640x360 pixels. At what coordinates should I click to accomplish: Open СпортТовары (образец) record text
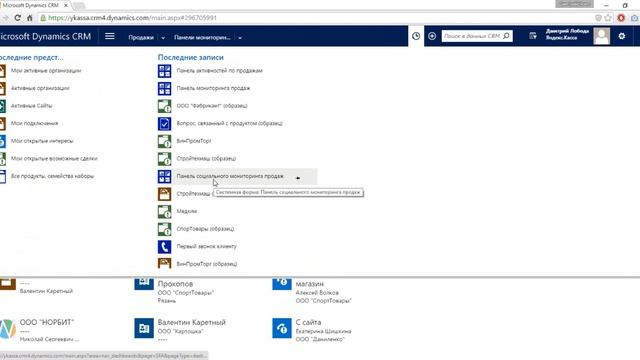pyautogui.click(x=205, y=229)
